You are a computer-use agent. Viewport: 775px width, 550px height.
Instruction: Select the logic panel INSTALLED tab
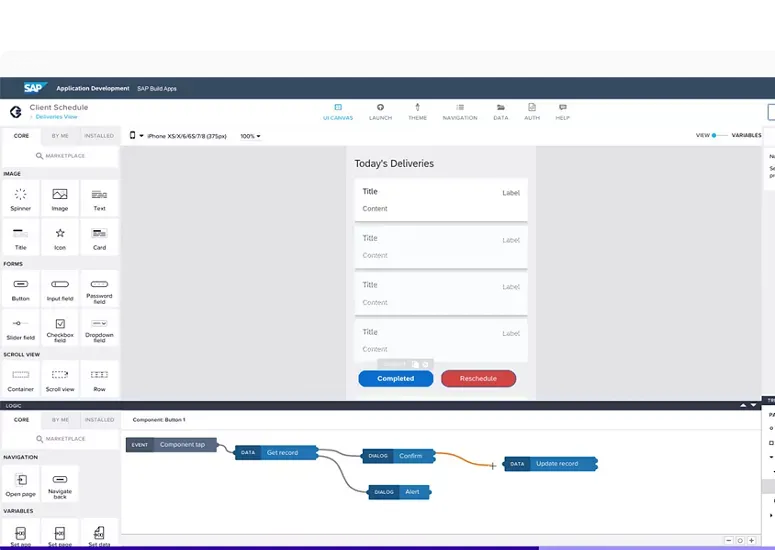[x=99, y=420]
